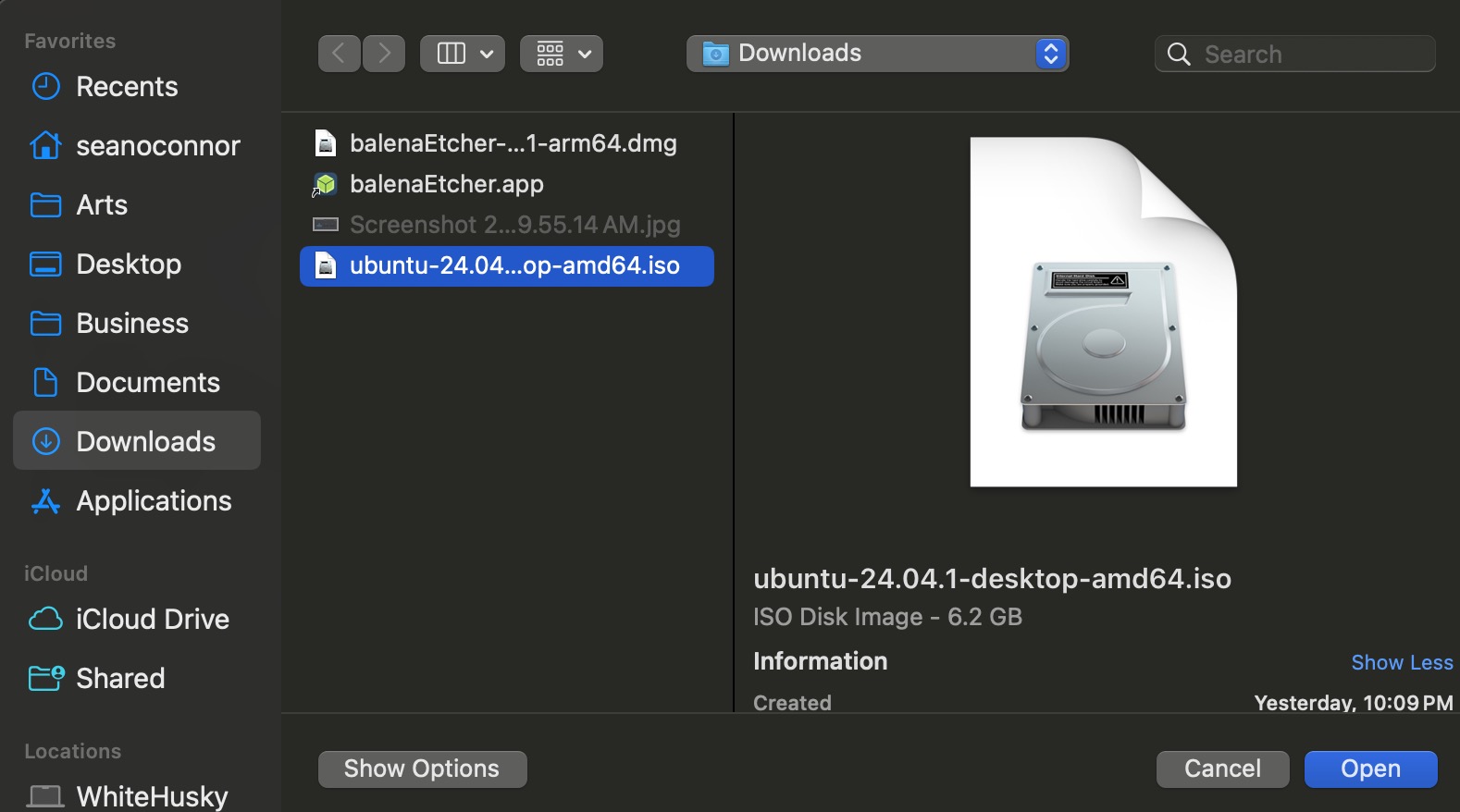Click the disk image preview thumbnail
Screen dimensions: 1460x812
pos(1103,312)
